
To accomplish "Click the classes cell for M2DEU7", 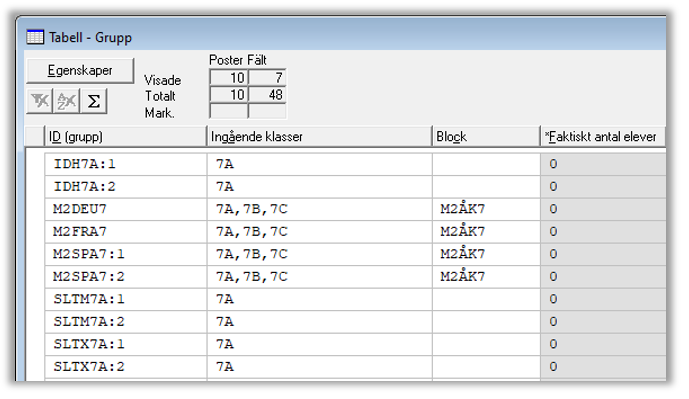I will (x=319, y=209).
